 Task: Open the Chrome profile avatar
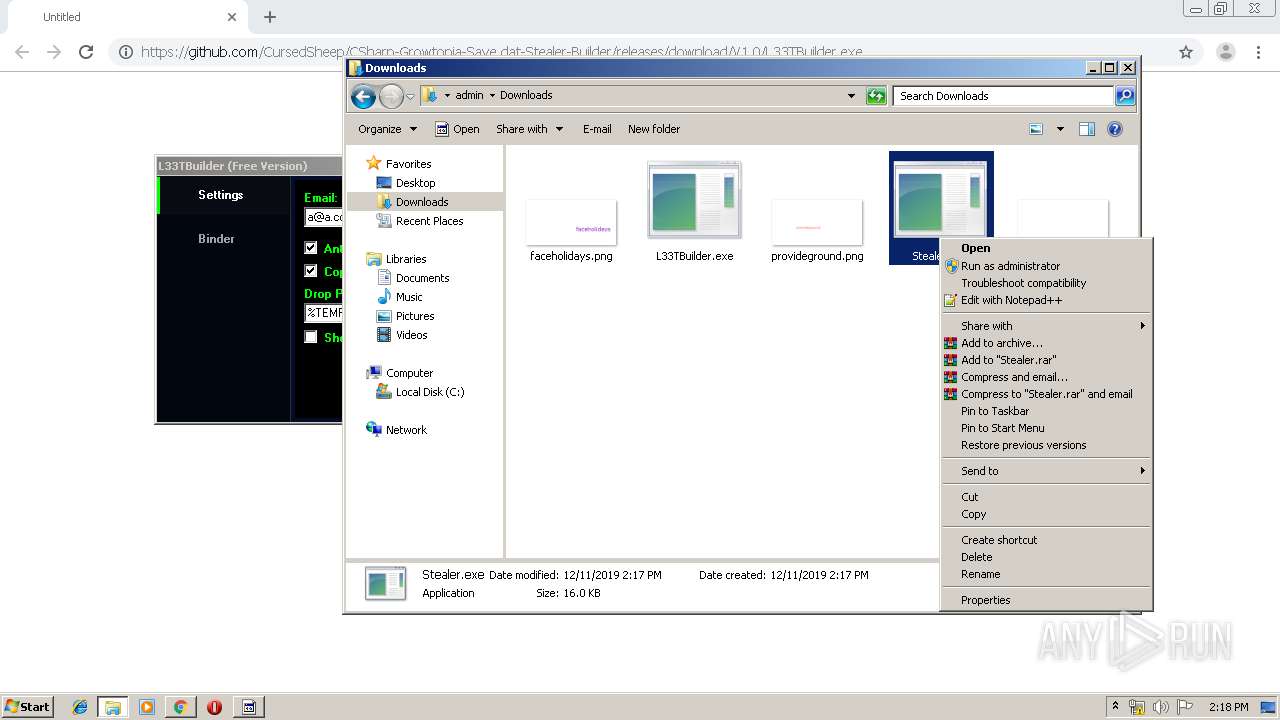click(x=1225, y=52)
